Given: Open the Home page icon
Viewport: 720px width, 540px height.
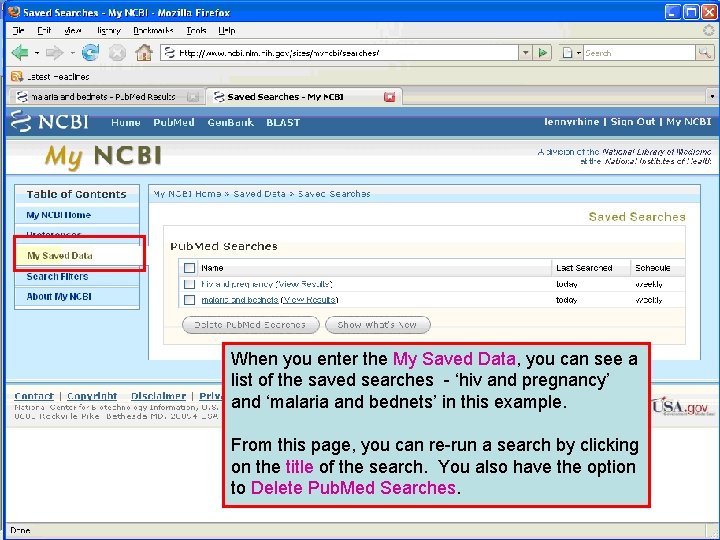Looking at the screenshot, I should (144, 53).
